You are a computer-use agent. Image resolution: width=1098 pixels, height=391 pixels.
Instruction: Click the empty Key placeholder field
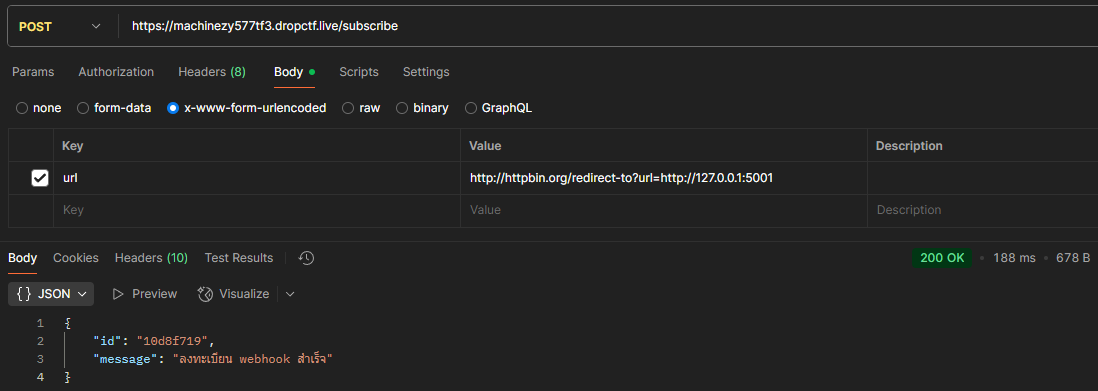[256, 210]
